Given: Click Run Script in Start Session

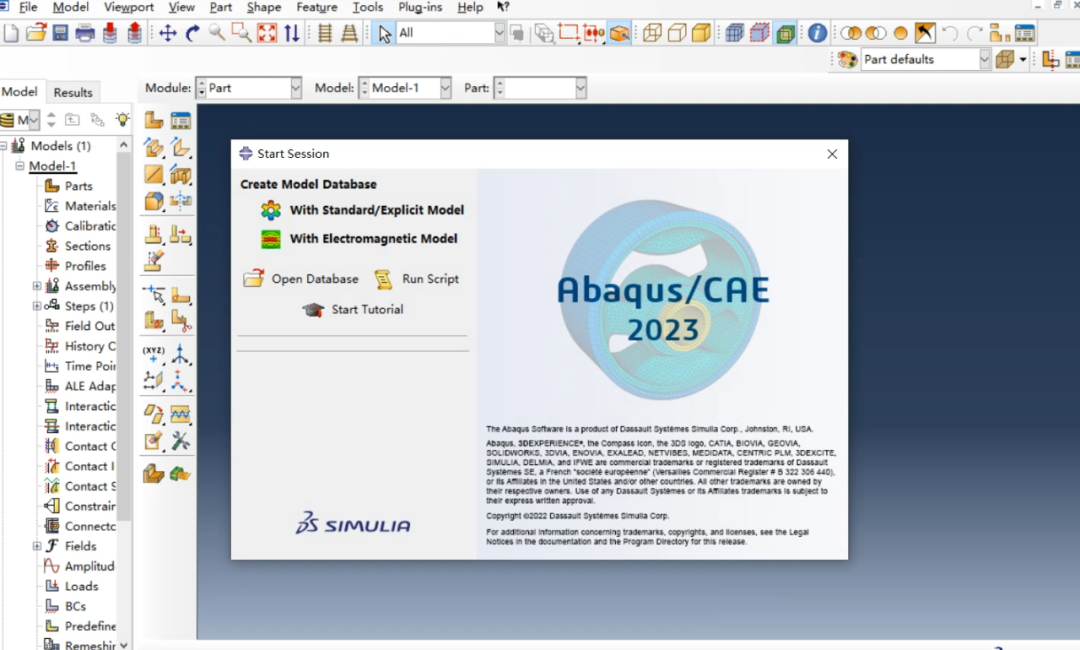Looking at the screenshot, I should pos(417,279).
